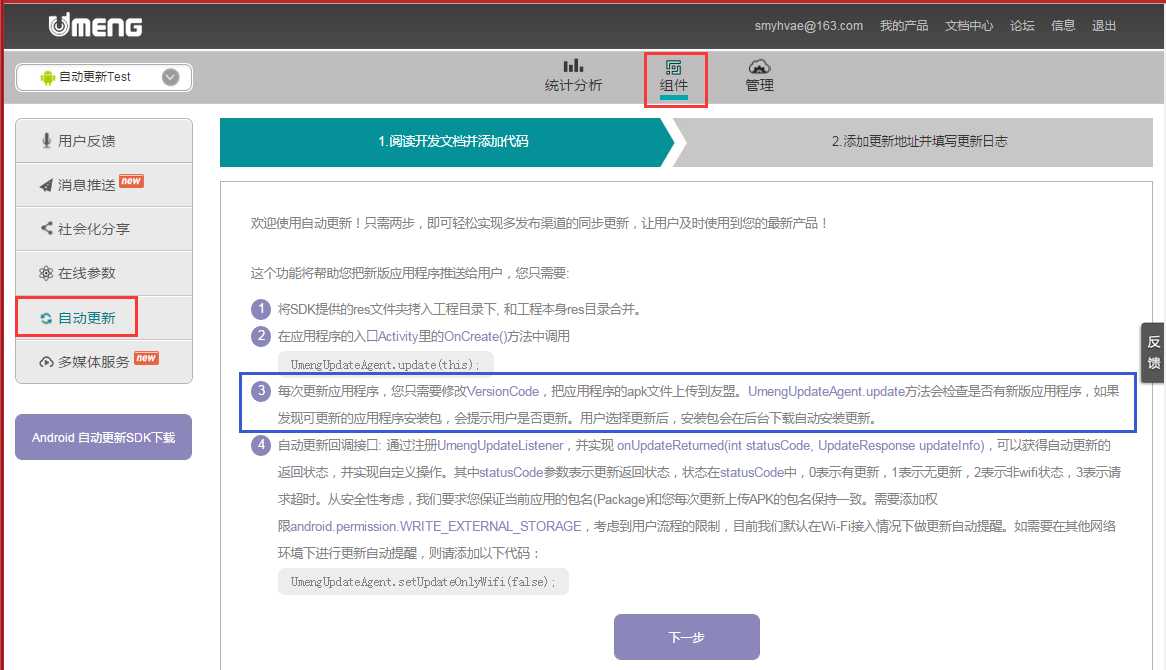The image size is (1166, 670).
Task: Click the gear icon next to 在线参数
Action: (x=46, y=273)
